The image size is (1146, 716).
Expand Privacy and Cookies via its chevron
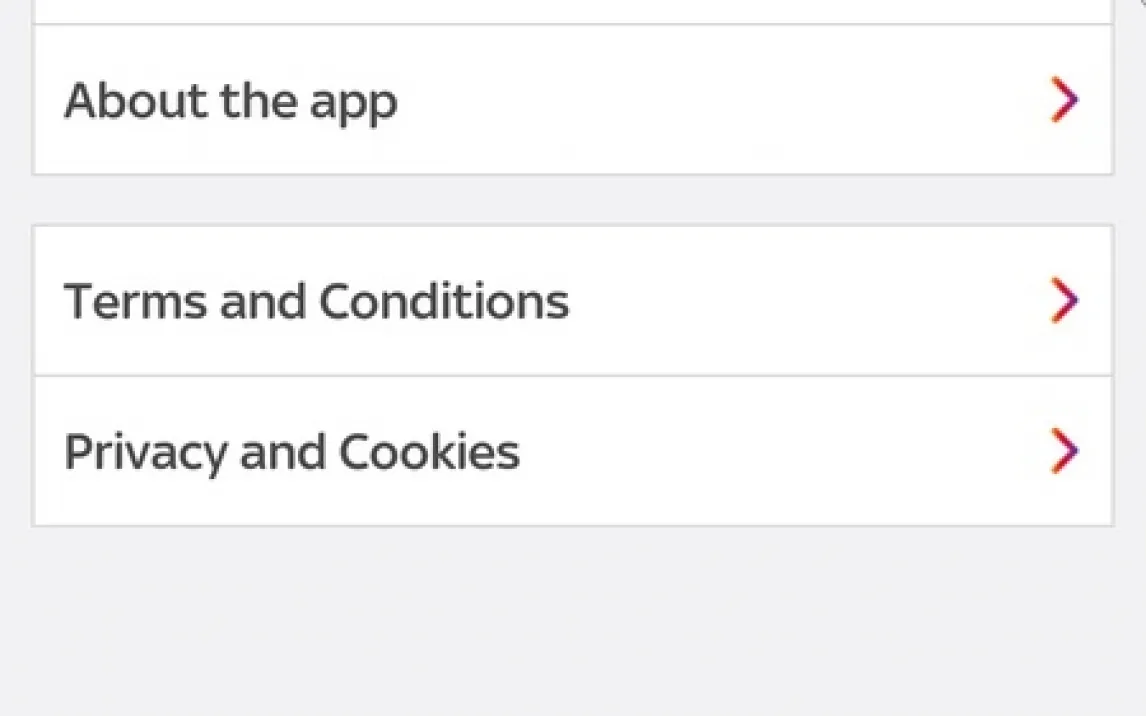coord(1064,450)
